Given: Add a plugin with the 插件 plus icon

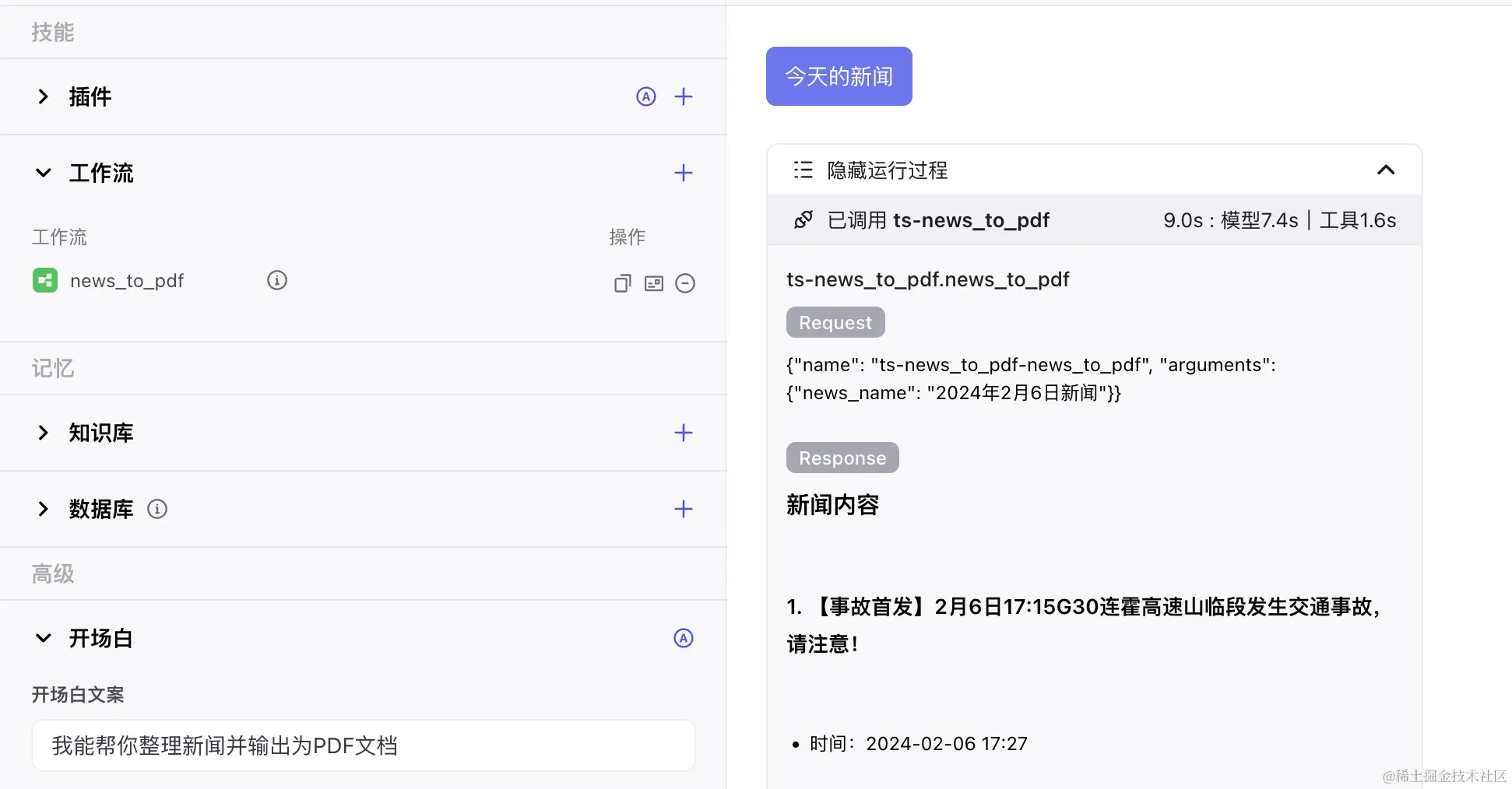Looking at the screenshot, I should click(x=683, y=96).
